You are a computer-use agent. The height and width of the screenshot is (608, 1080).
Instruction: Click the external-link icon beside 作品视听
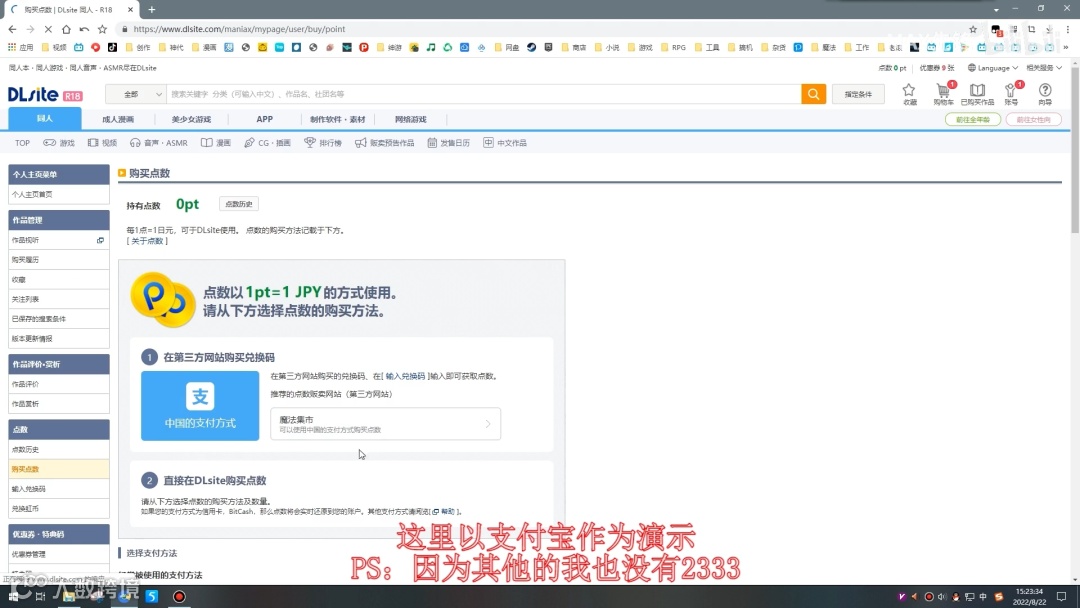coord(101,240)
